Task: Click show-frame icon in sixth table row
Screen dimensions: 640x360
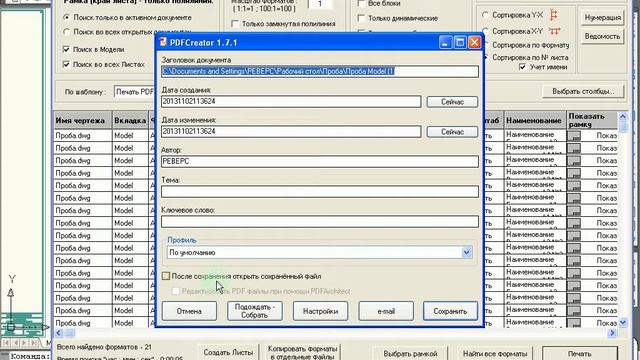Action: click(x=574, y=198)
